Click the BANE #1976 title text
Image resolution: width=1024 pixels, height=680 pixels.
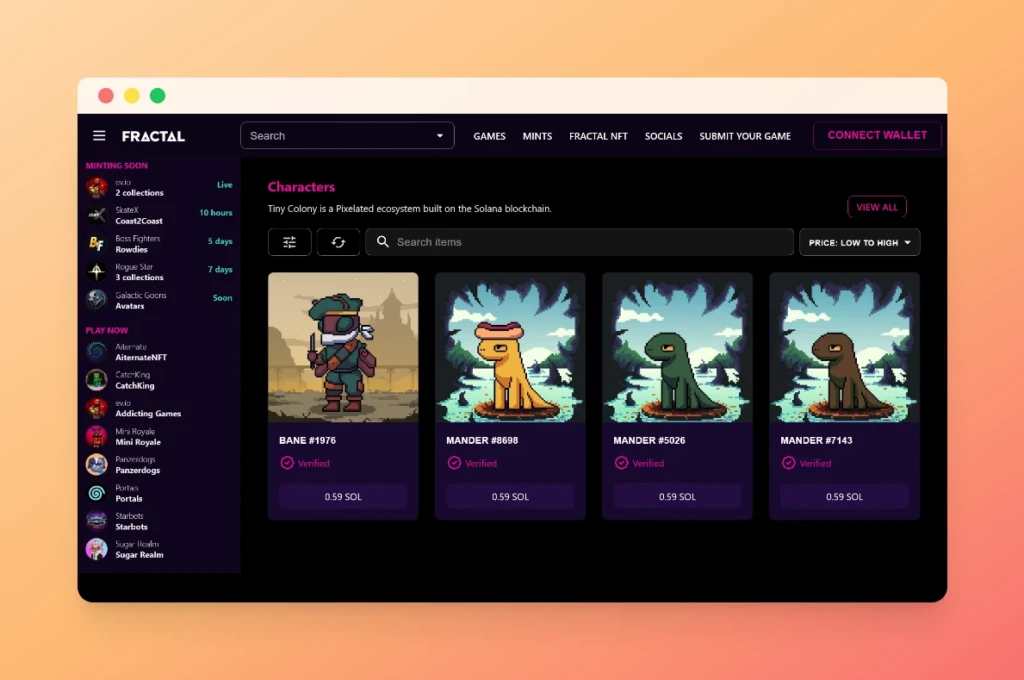(308, 441)
